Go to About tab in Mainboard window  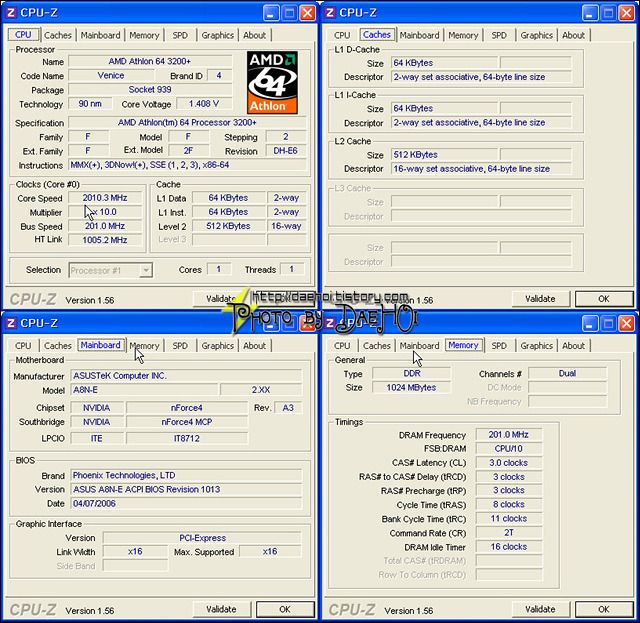point(255,346)
